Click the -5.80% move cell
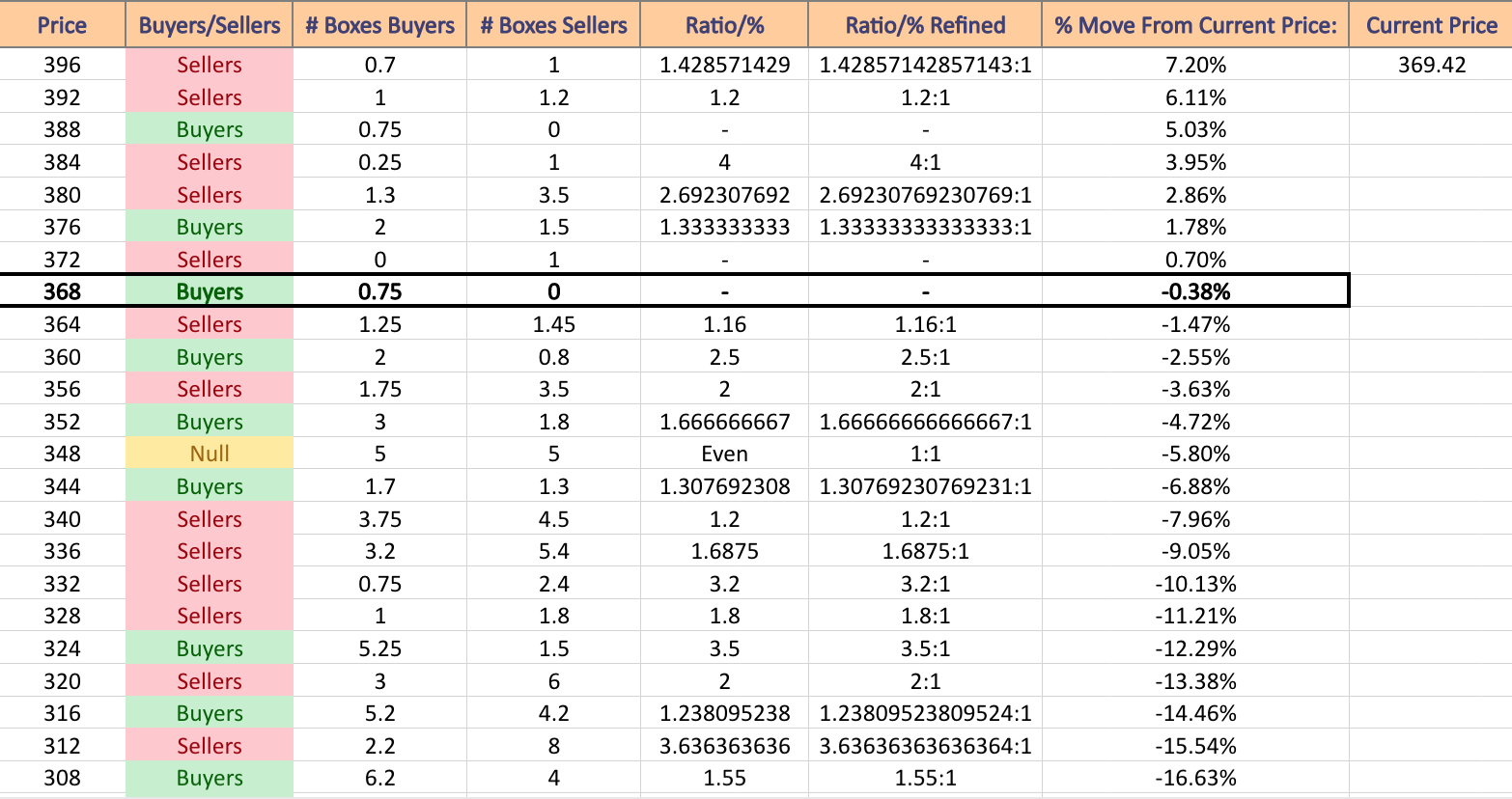 pos(1195,454)
